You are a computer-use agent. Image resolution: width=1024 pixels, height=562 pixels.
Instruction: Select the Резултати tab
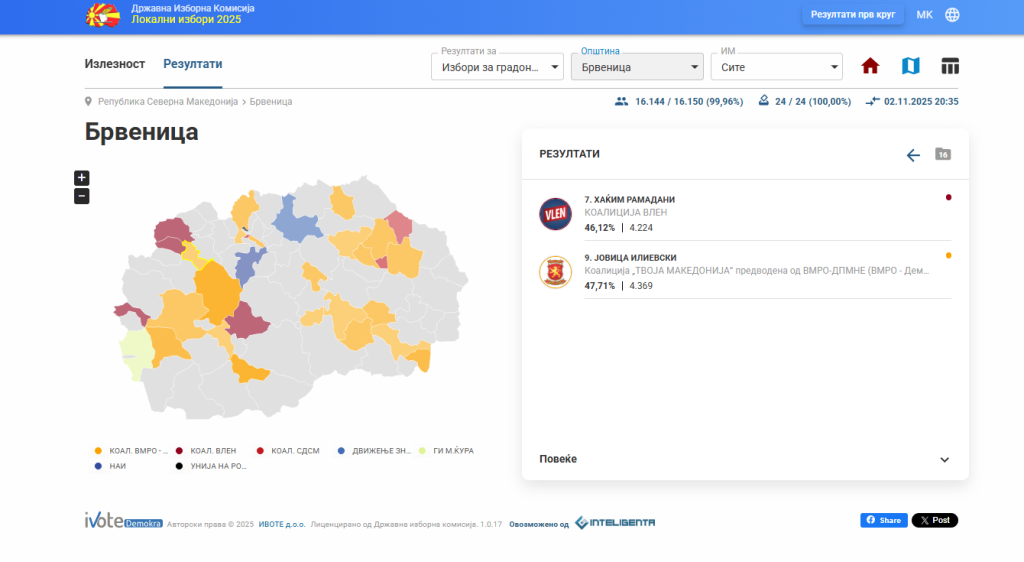(x=193, y=64)
